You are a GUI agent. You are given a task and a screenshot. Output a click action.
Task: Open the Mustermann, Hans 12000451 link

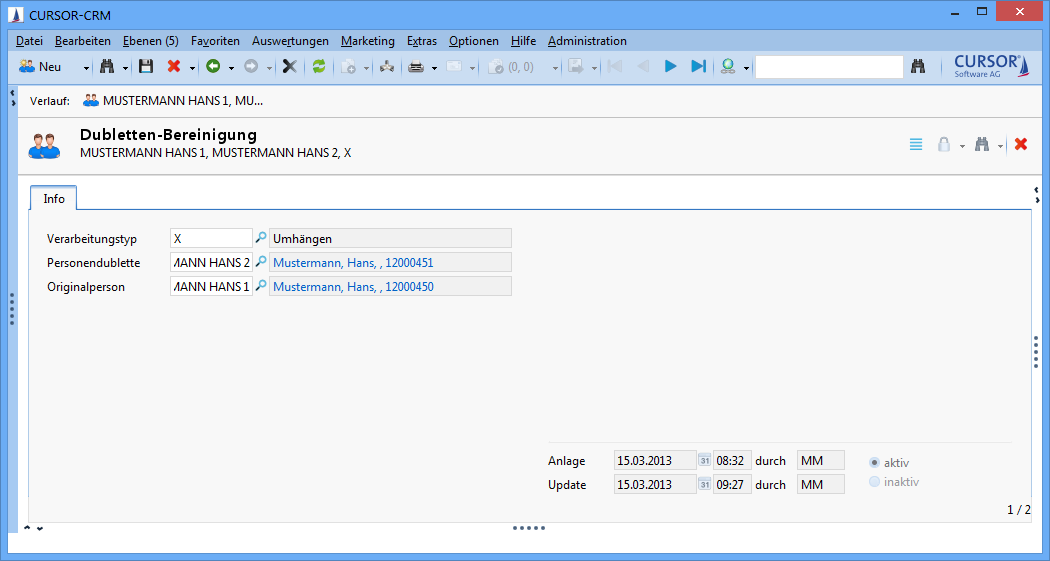(353, 262)
